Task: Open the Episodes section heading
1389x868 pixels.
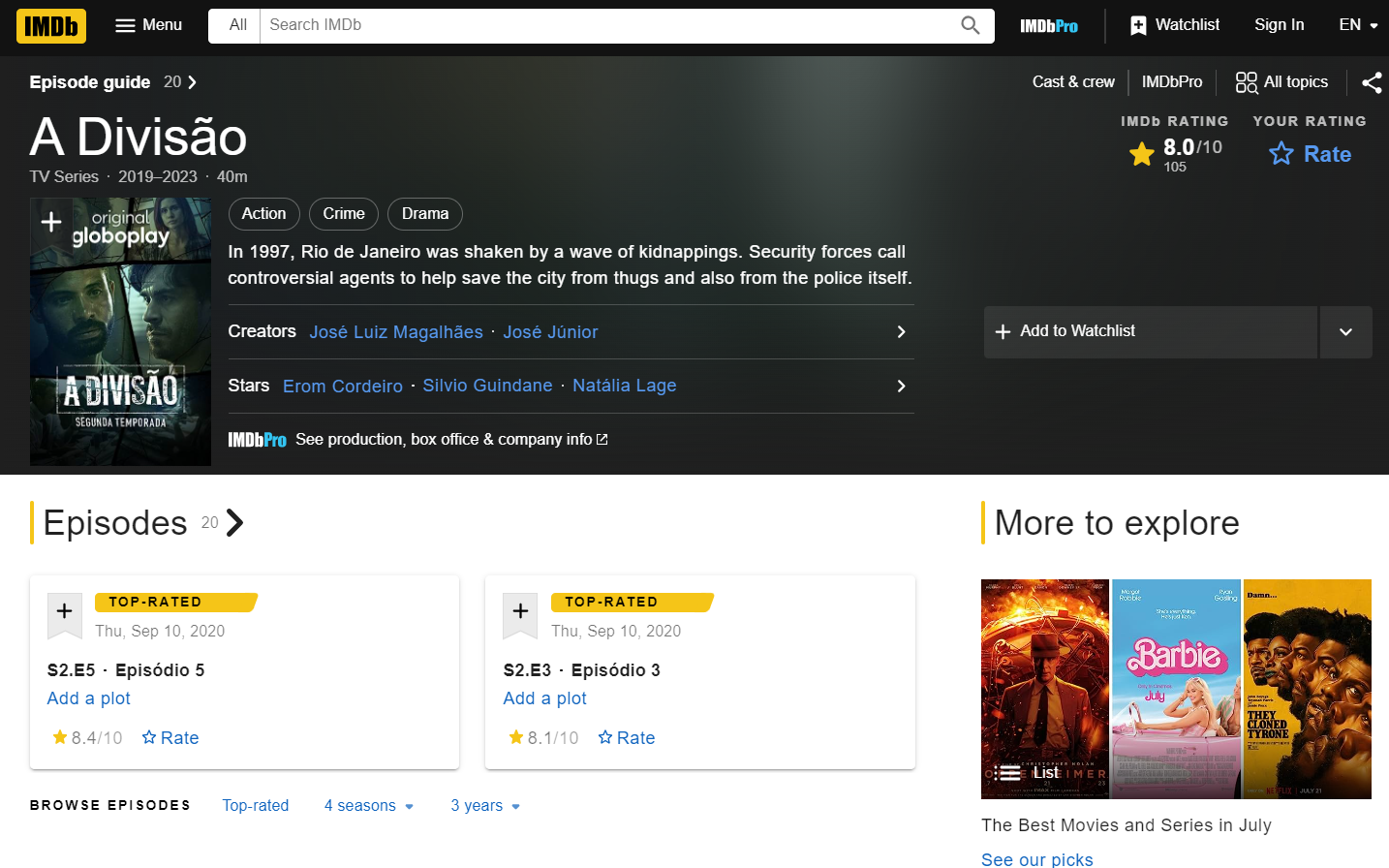Action: coord(143,523)
